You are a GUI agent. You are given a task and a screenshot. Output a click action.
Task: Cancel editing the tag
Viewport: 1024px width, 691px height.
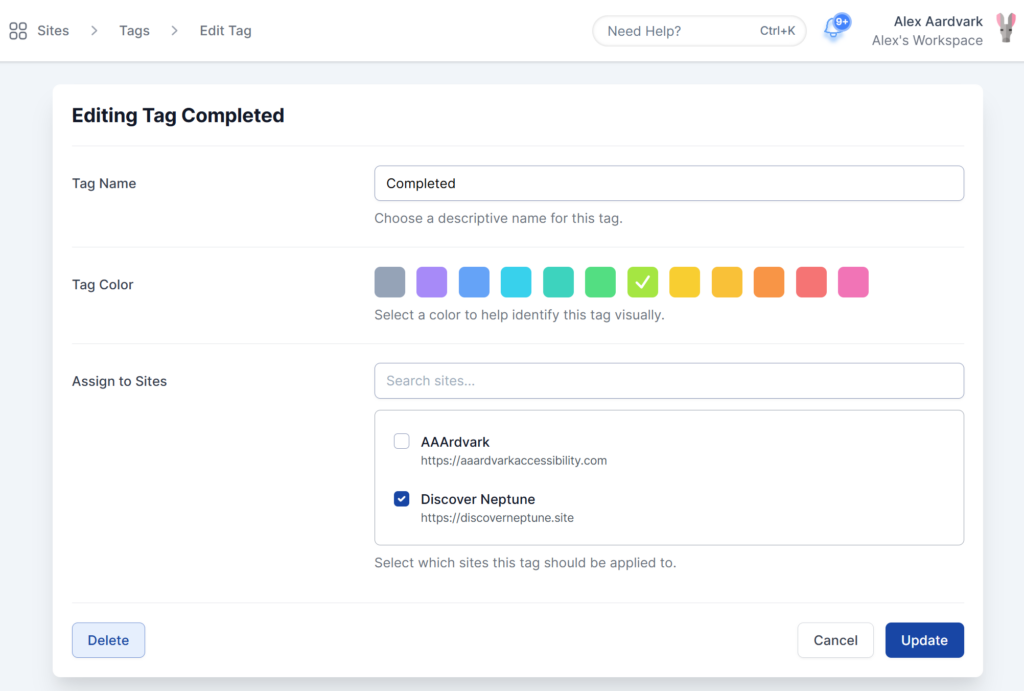pos(835,640)
